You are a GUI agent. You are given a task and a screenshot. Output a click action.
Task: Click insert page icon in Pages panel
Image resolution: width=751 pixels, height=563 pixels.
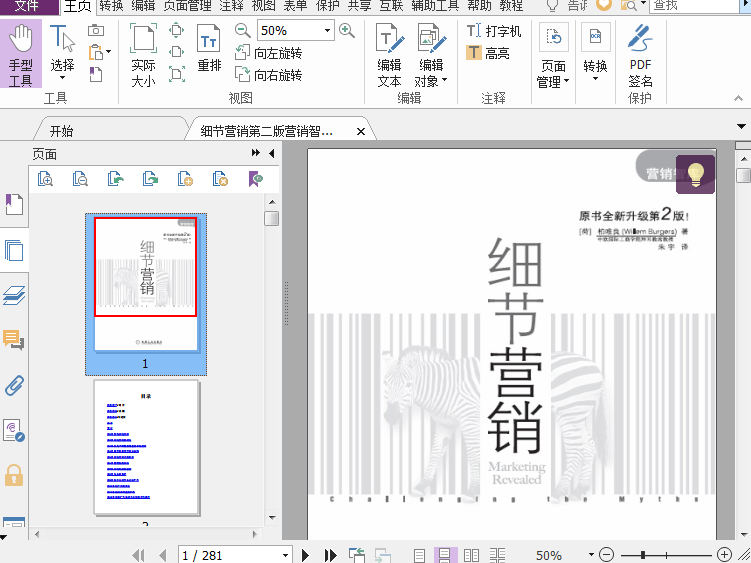coord(185,179)
